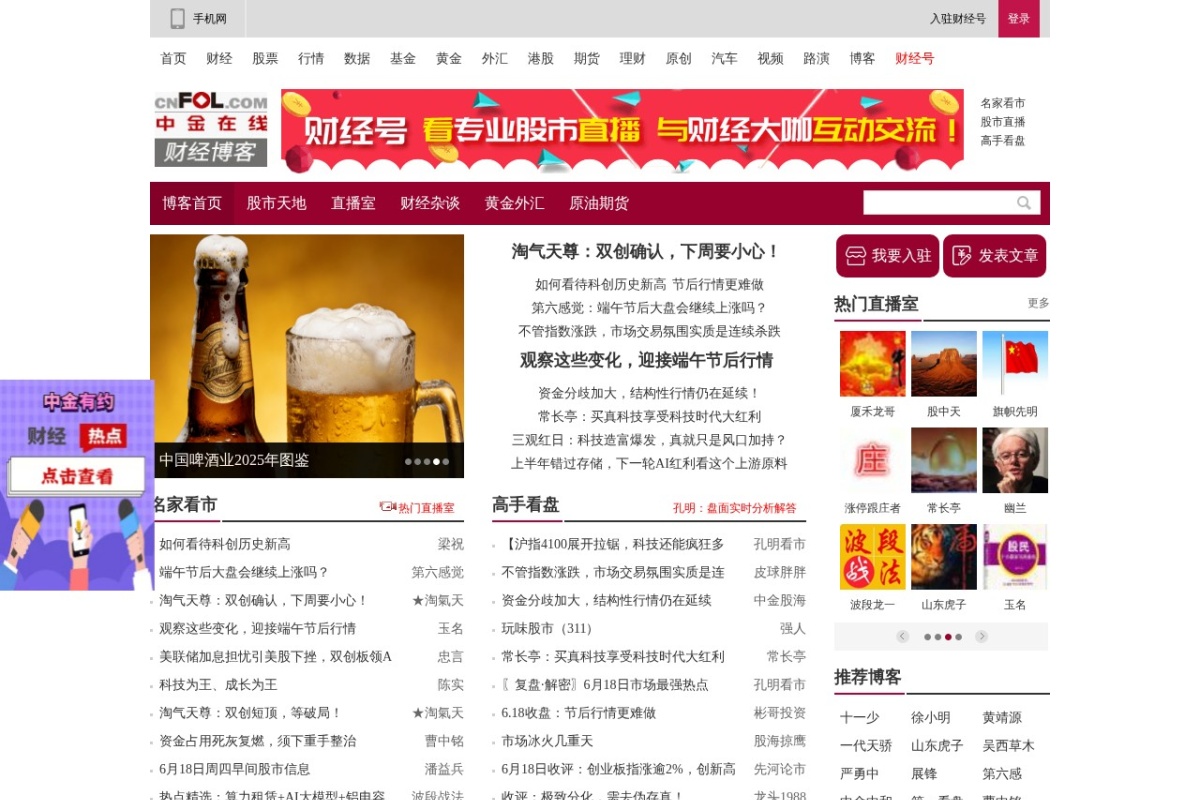Click the 我要入驻 button
This screenshot has width=1200, height=800.
tap(887, 256)
